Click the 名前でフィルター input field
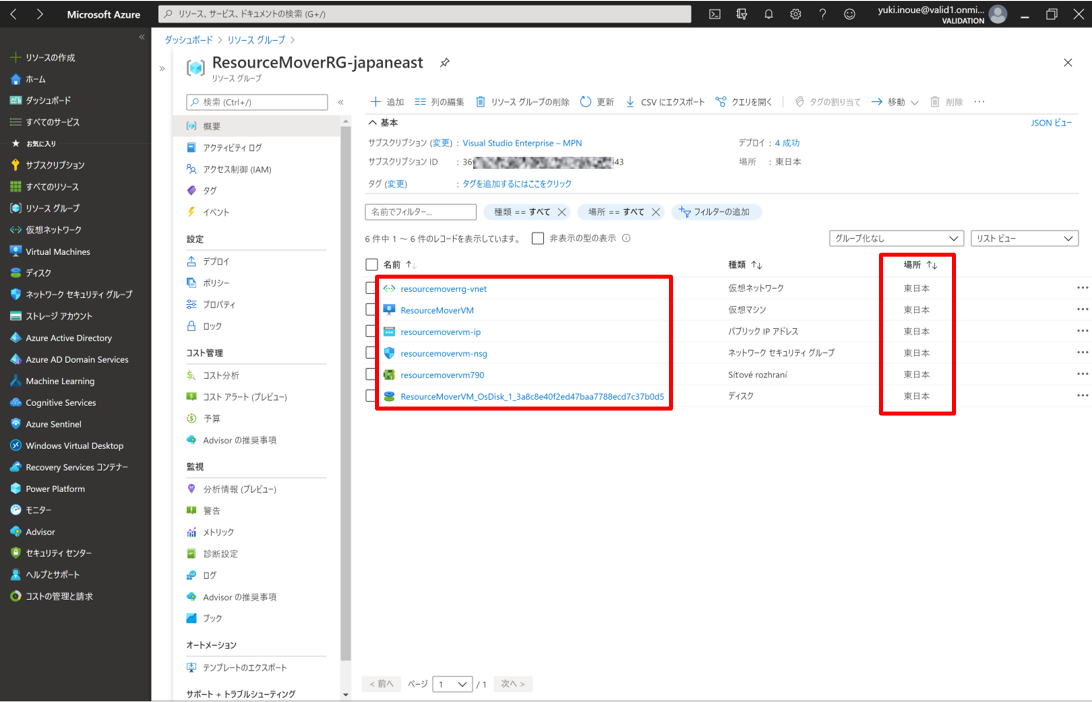 421,212
